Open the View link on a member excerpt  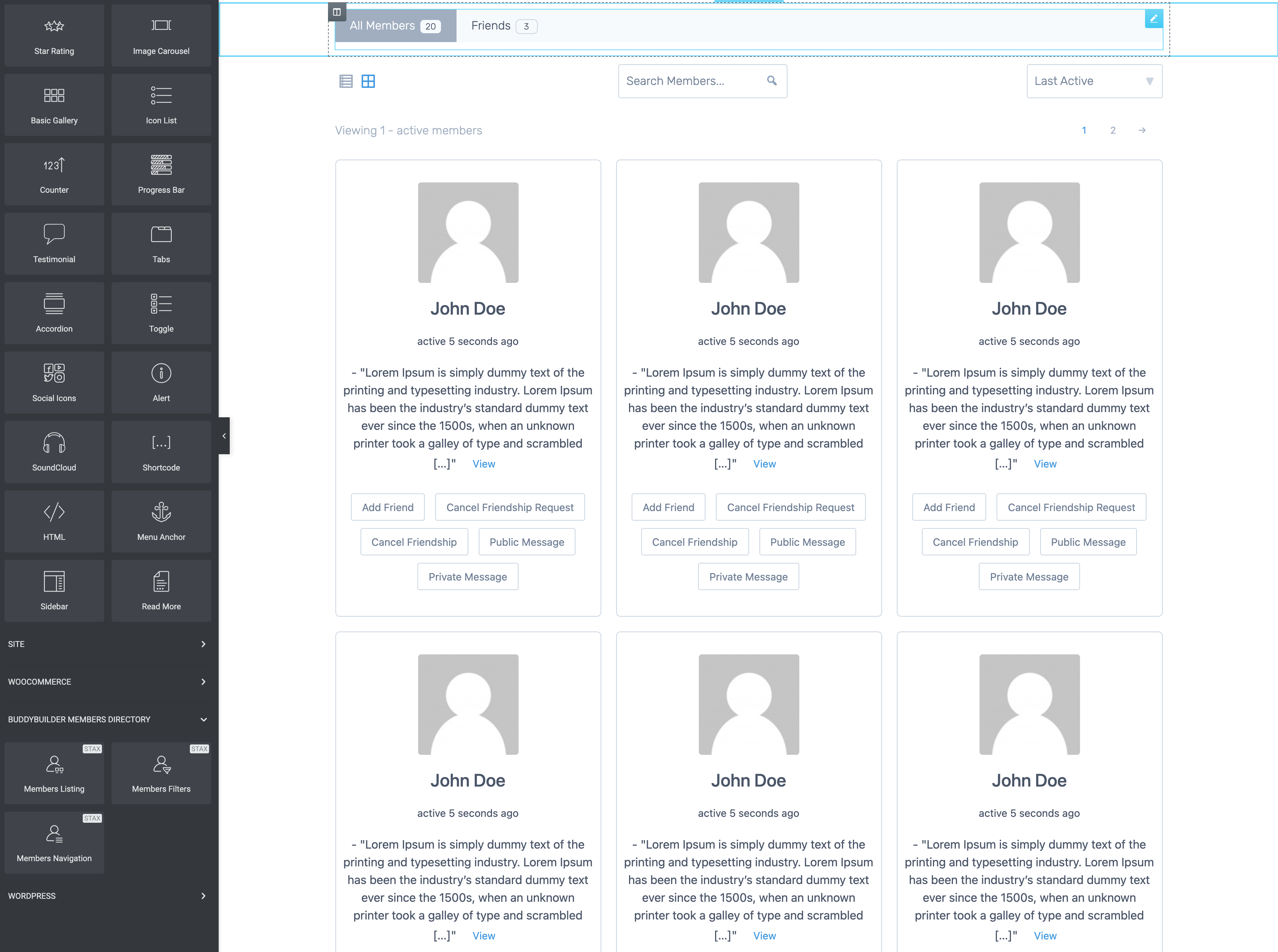(483, 463)
